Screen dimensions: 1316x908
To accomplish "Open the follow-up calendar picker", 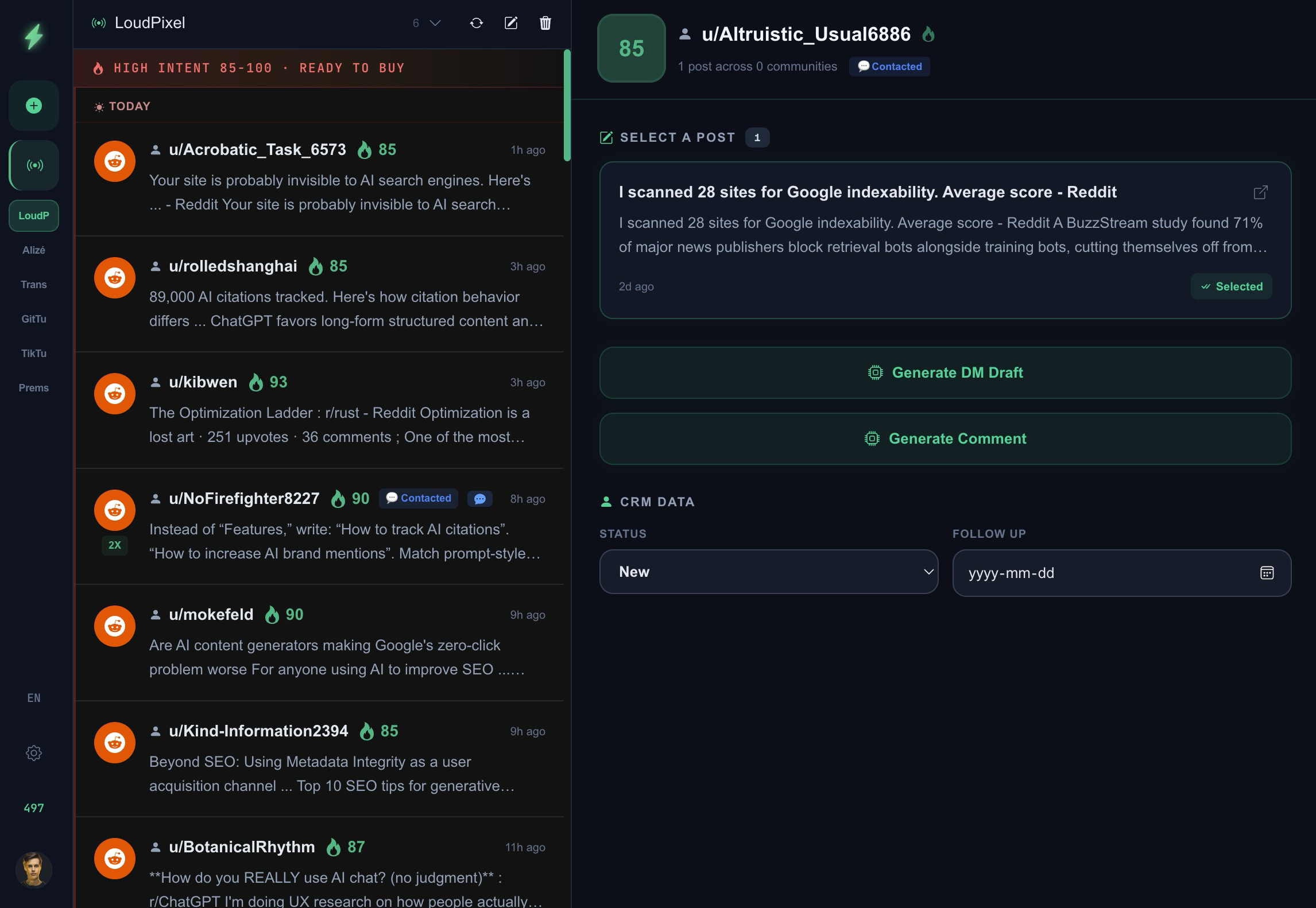I will click(x=1267, y=573).
